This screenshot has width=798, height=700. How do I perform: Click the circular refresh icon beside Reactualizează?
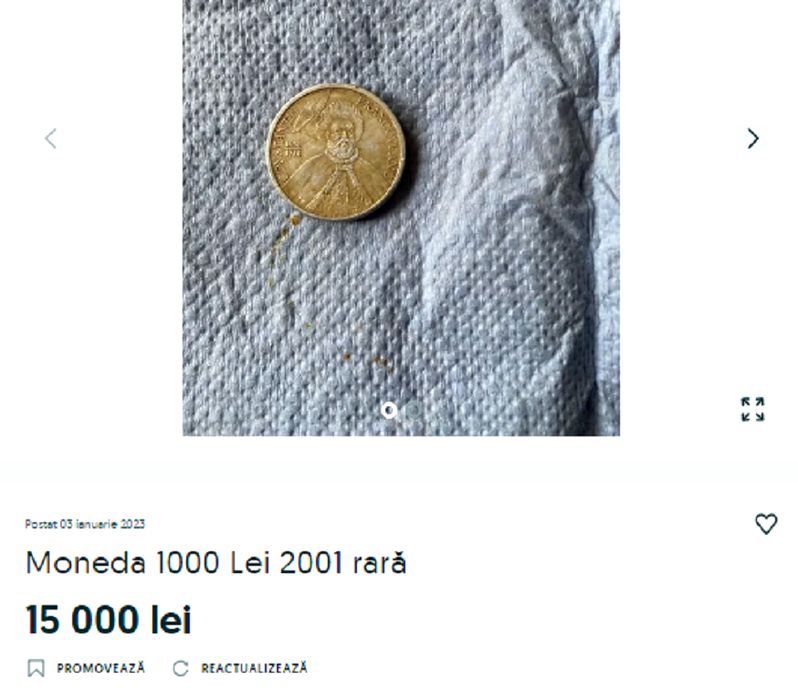click(180, 668)
